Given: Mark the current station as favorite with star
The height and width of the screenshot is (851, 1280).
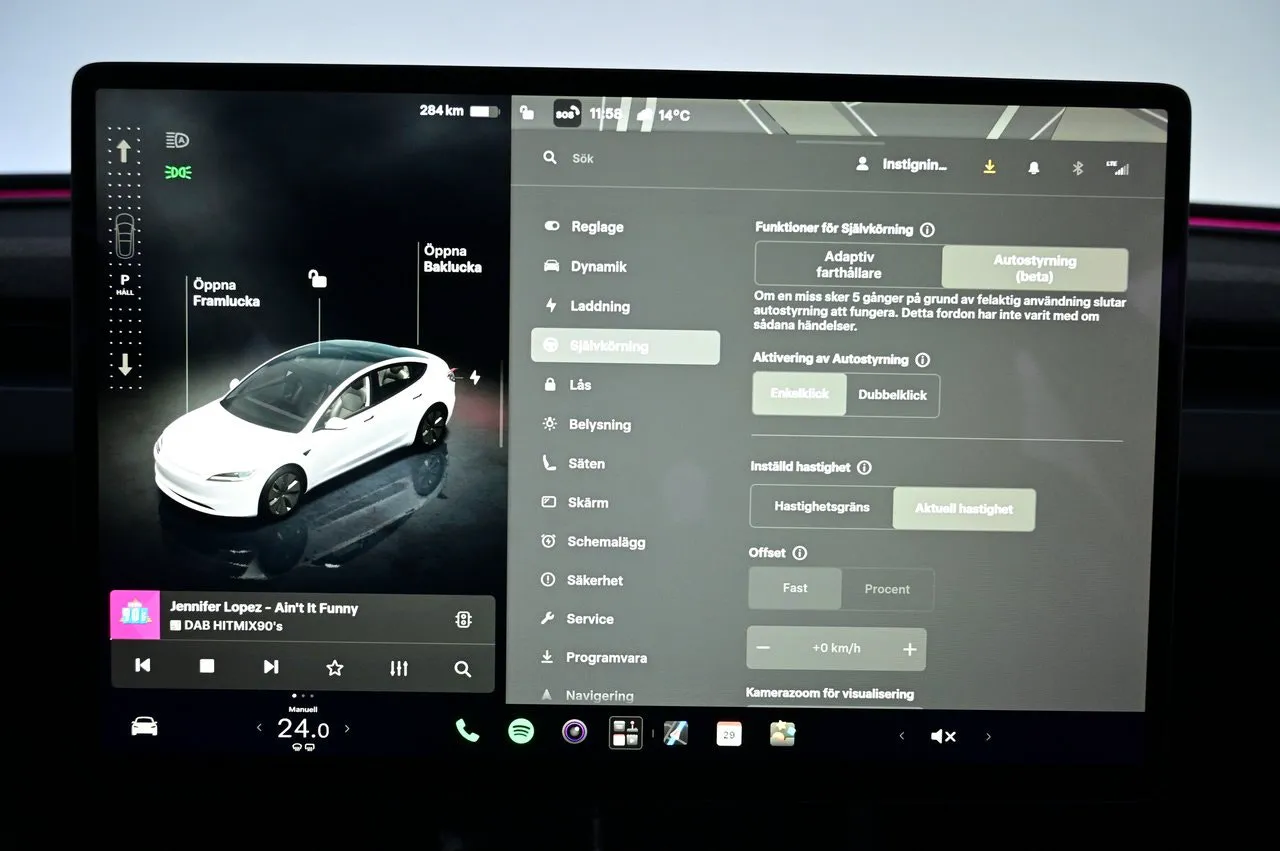Looking at the screenshot, I should pyautogui.click(x=335, y=668).
